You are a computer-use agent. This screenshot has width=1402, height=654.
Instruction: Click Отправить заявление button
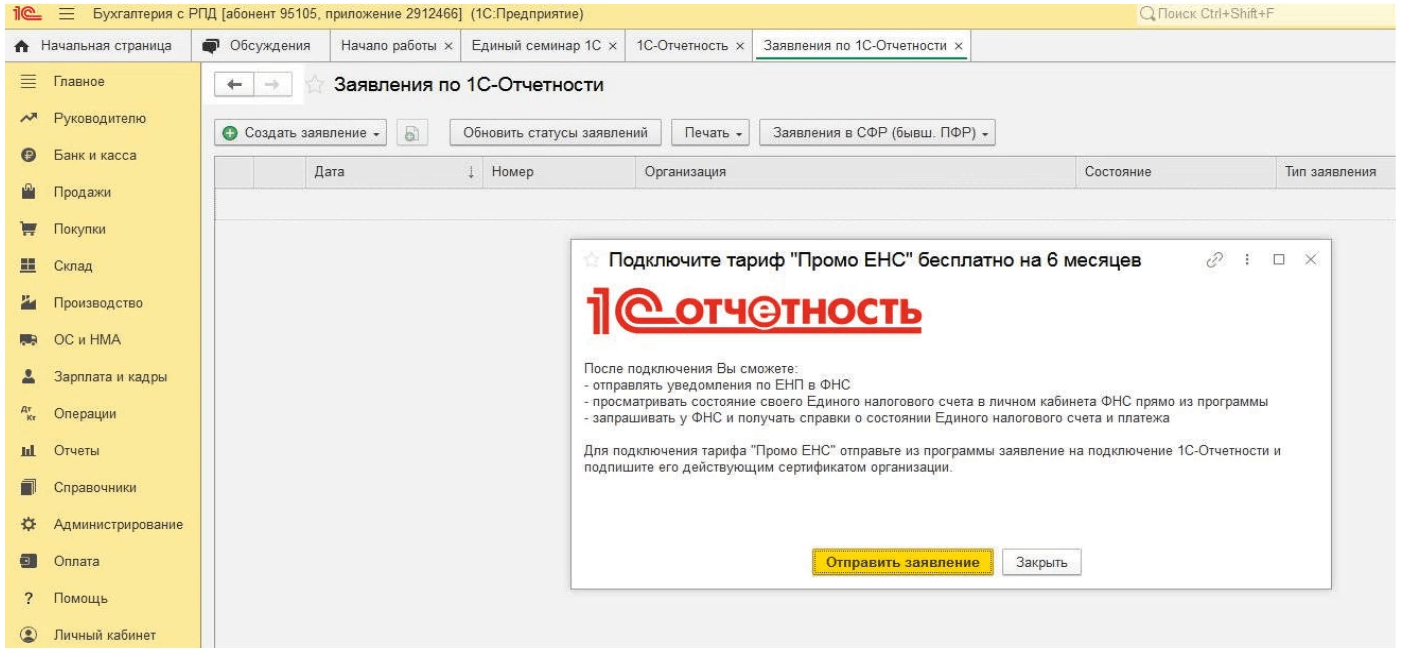(902, 562)
